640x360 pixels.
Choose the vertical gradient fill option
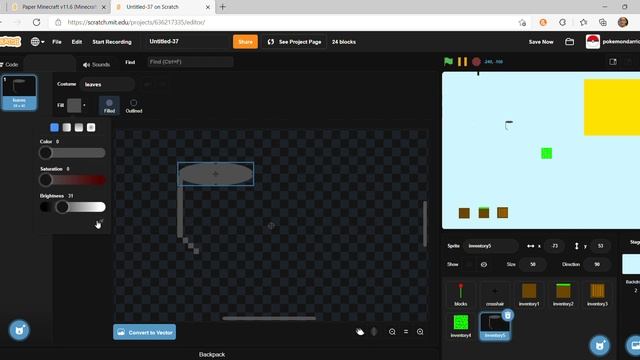coord(79,127)
